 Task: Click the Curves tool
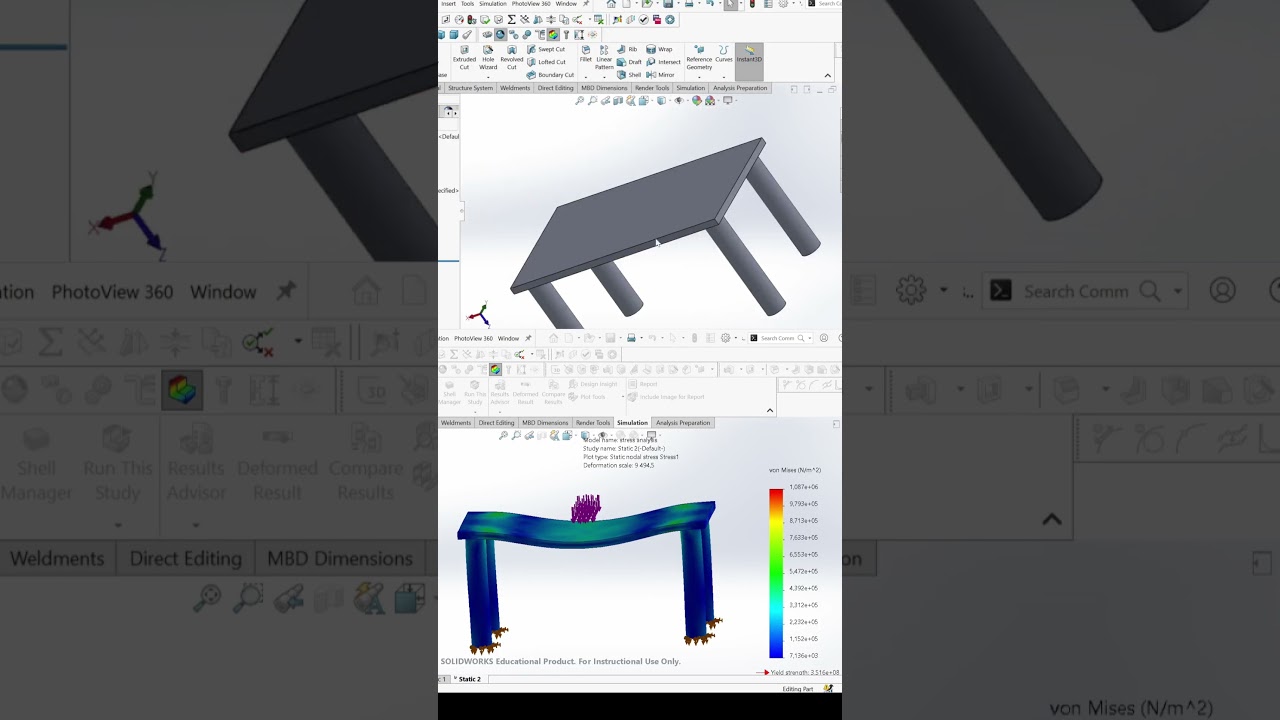click(724, 53)
